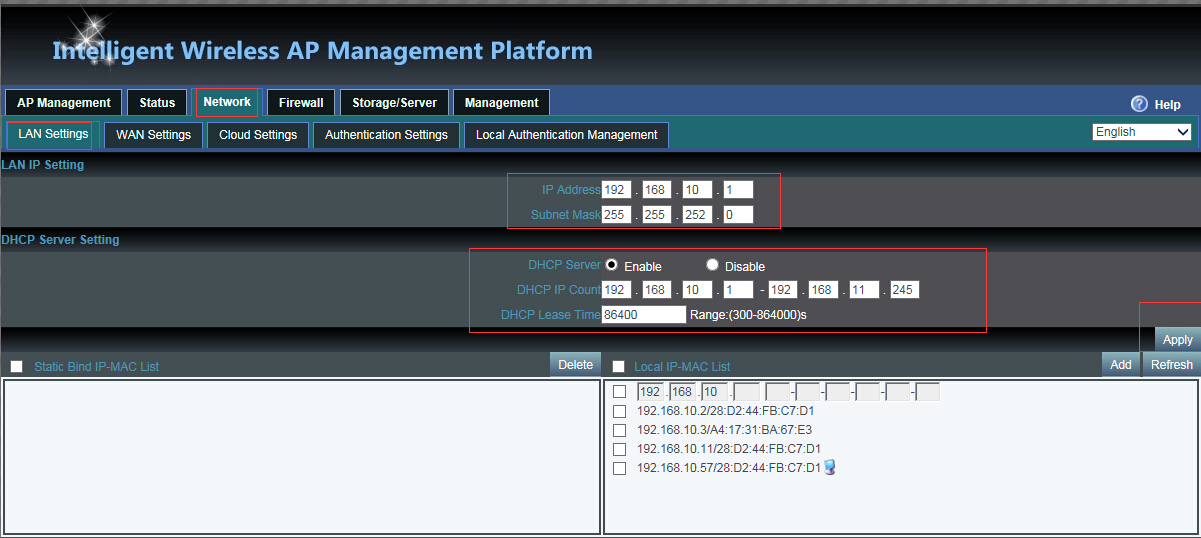Go to the Storage/Server tab
This screenshot has height=538, width=1201.
click(x=394, y=103)
